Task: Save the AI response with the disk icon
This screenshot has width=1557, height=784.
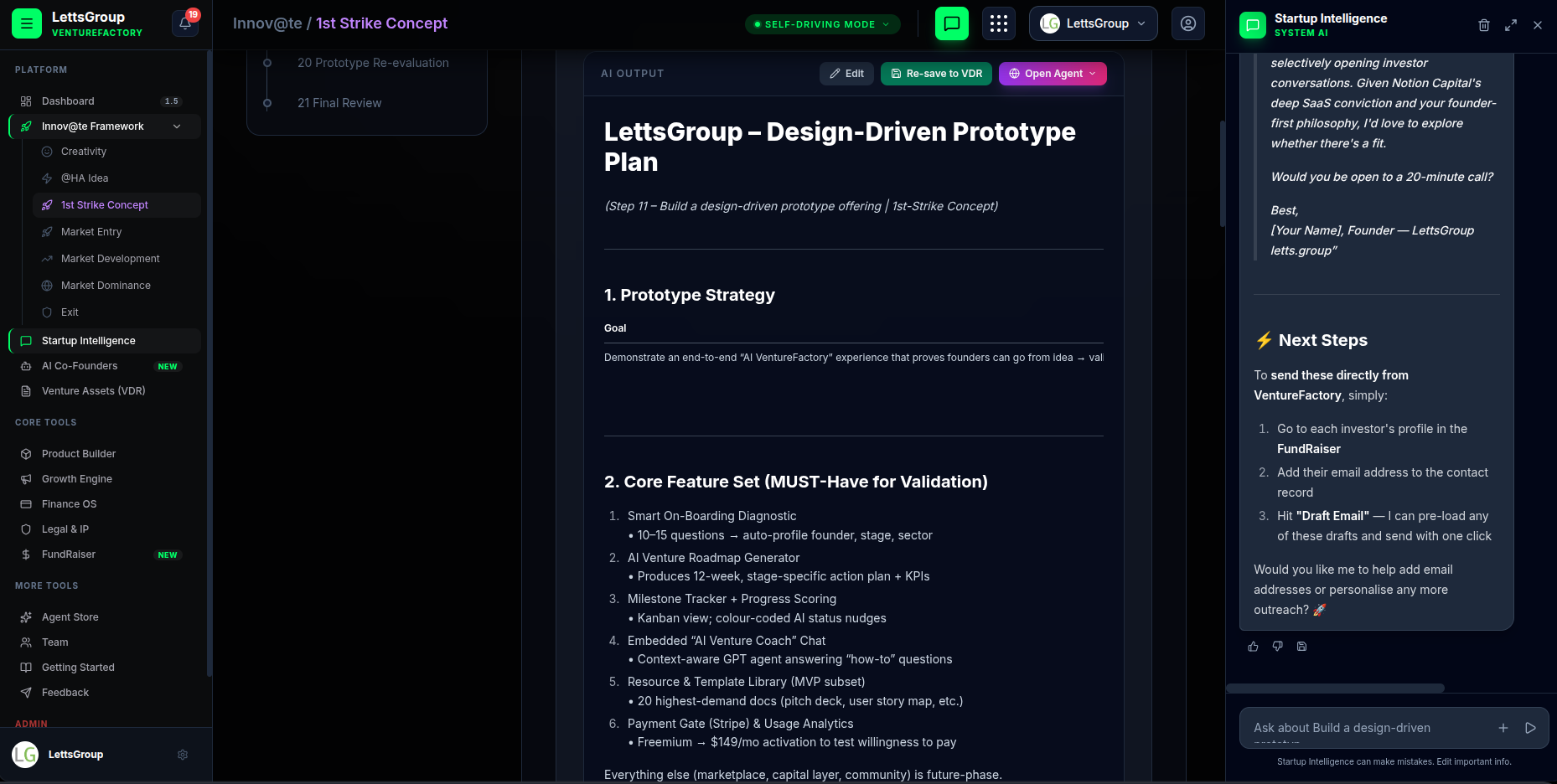Action: click(1302, 647)
